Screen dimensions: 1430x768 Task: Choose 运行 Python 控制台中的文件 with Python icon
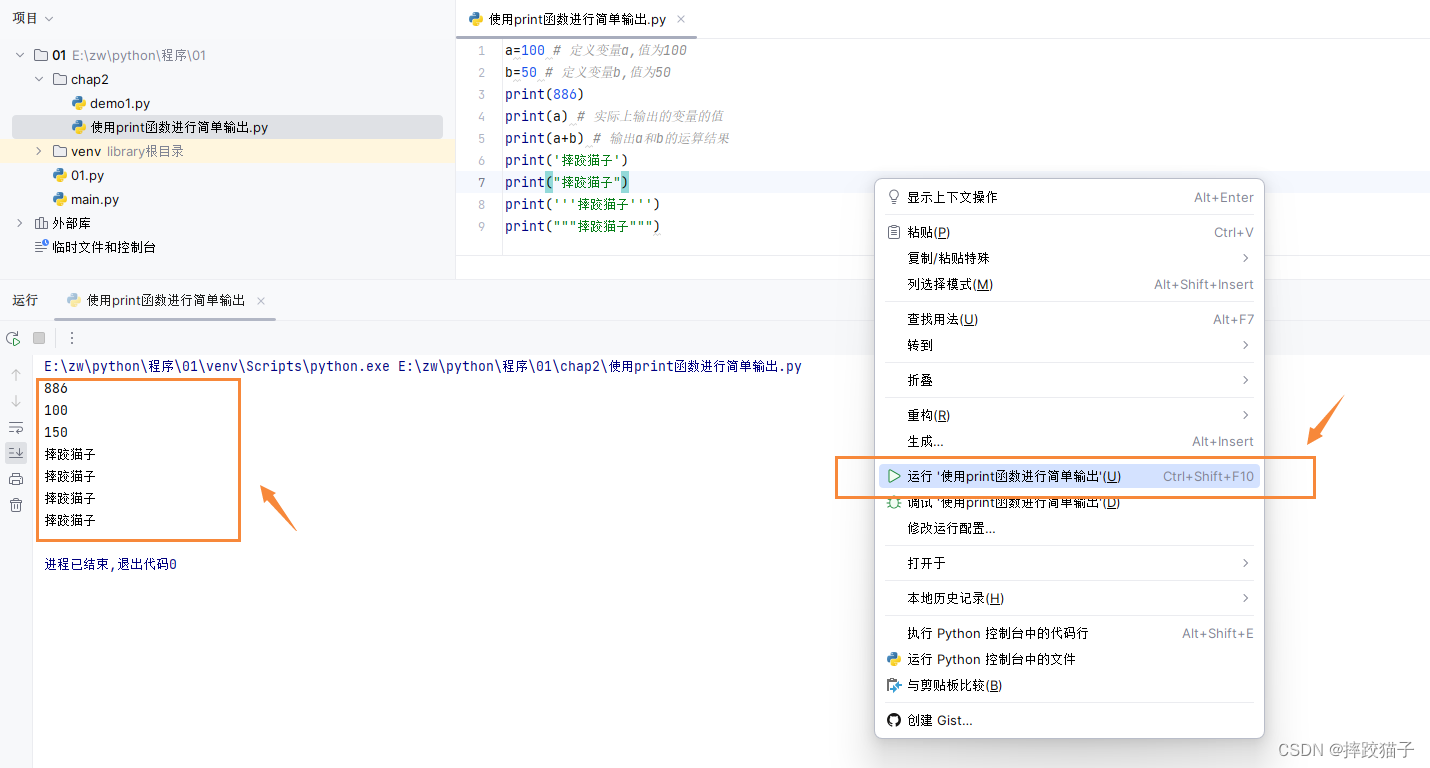(x=1069, y=659)
